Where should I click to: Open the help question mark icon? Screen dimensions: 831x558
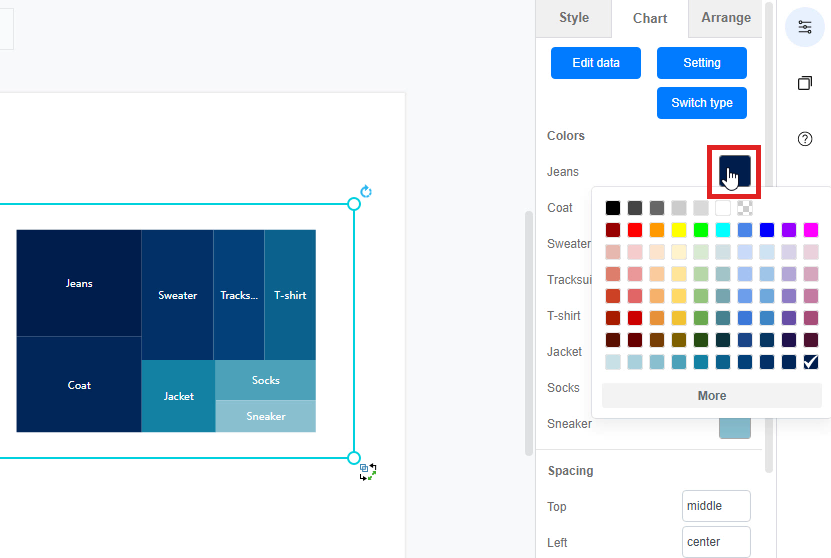coord(805,139)
